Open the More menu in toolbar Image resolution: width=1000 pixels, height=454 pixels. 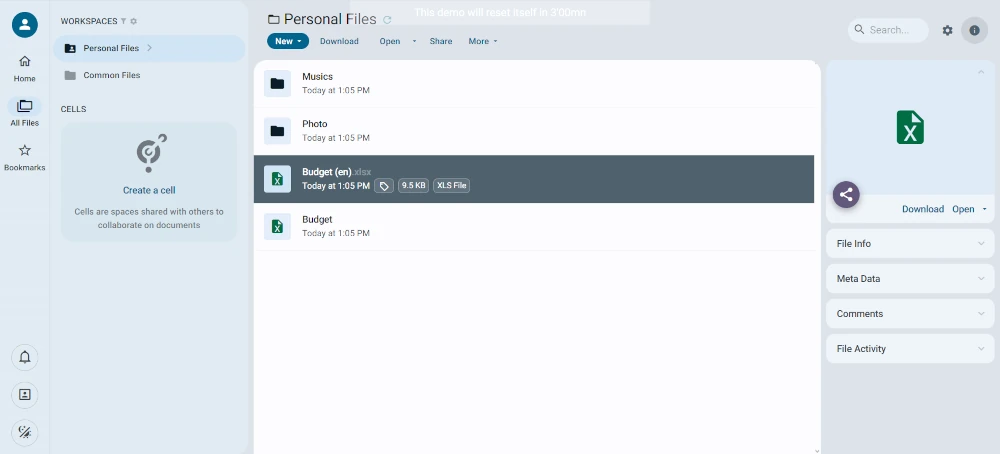click(482, 41)
